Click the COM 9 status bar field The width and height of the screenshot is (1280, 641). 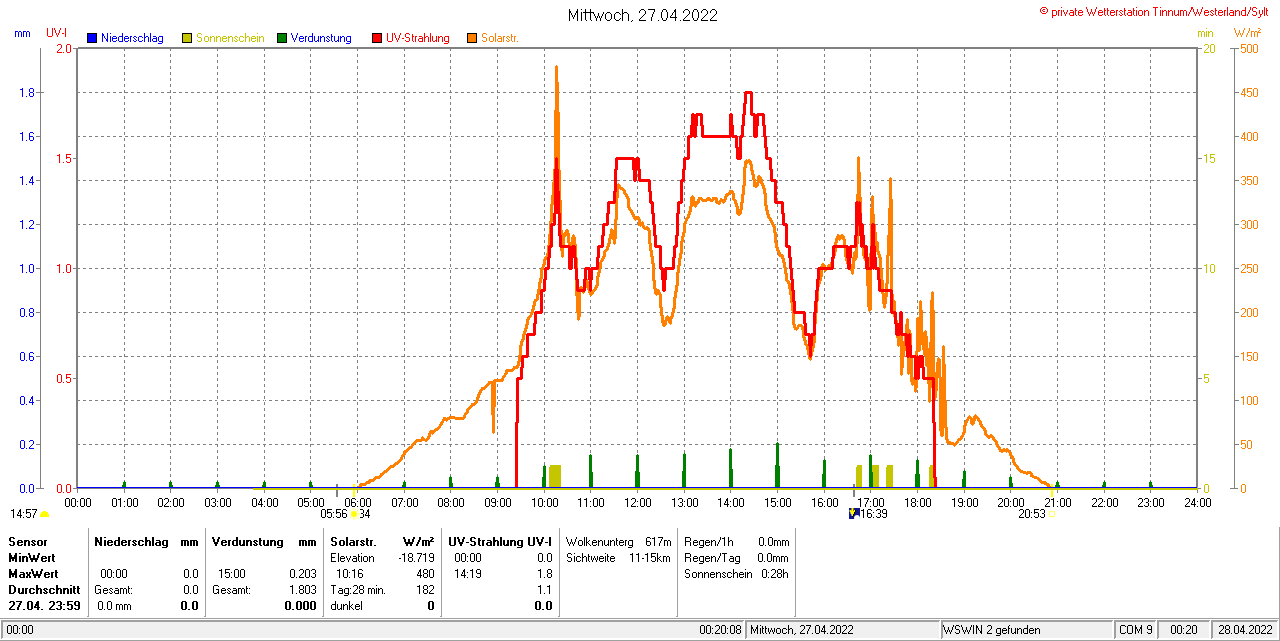[1136, 630]
